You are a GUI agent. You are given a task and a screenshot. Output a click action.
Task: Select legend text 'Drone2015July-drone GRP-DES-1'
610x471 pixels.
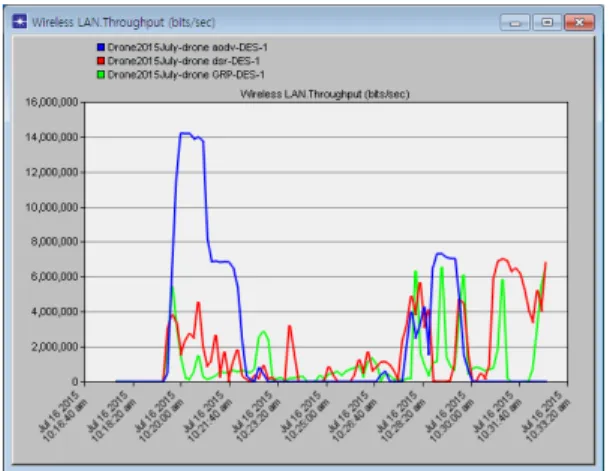[186, 75]
